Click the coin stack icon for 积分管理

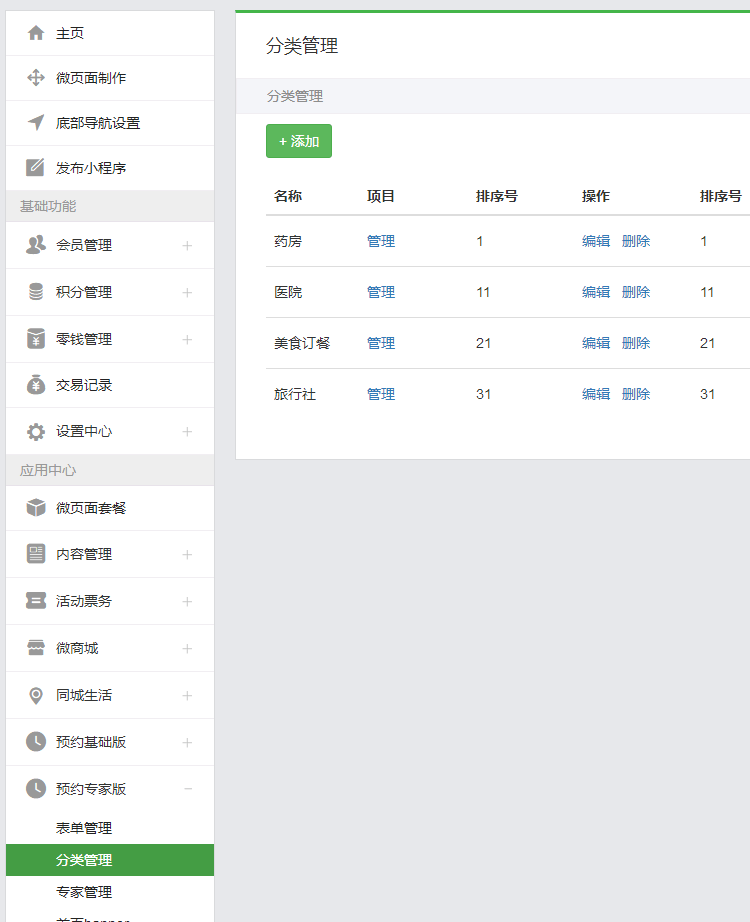[x=36, y=292]
